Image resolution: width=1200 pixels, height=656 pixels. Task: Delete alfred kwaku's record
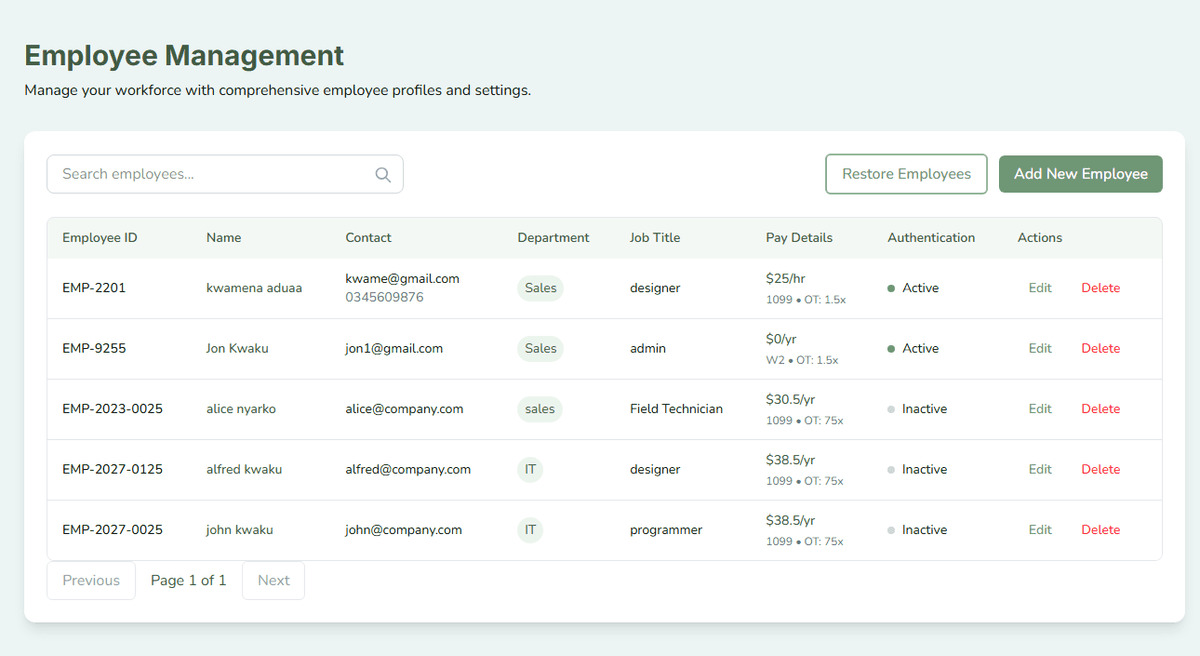[x=1100, y=469]
